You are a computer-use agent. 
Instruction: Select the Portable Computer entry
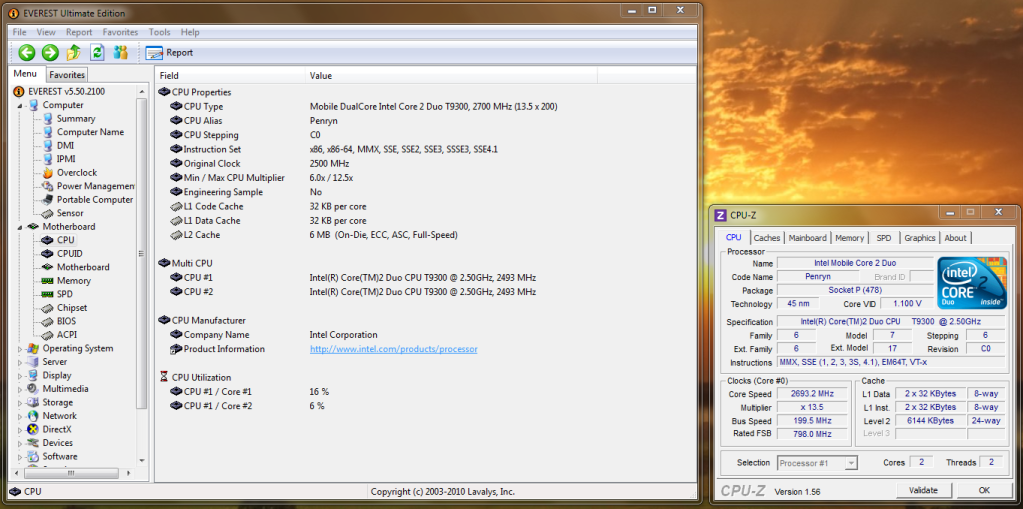tap(95, 200)
